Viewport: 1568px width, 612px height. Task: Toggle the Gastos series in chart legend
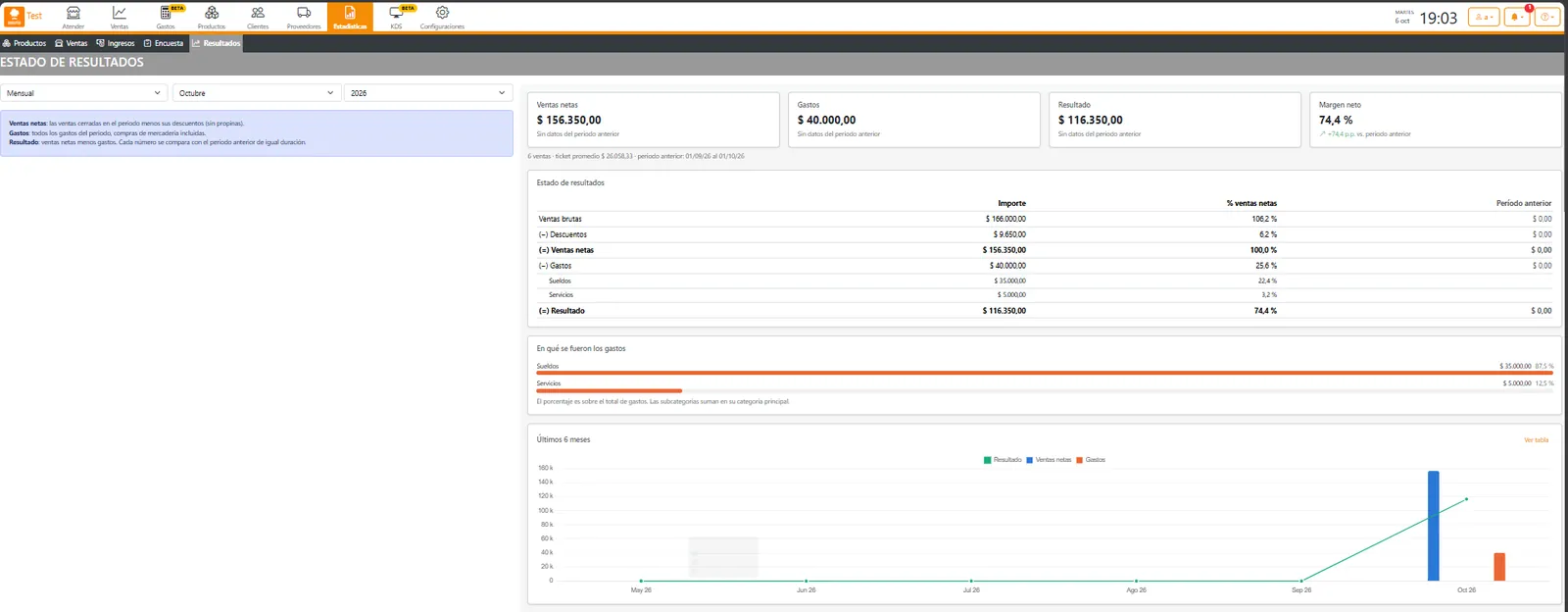(1091, 460)
